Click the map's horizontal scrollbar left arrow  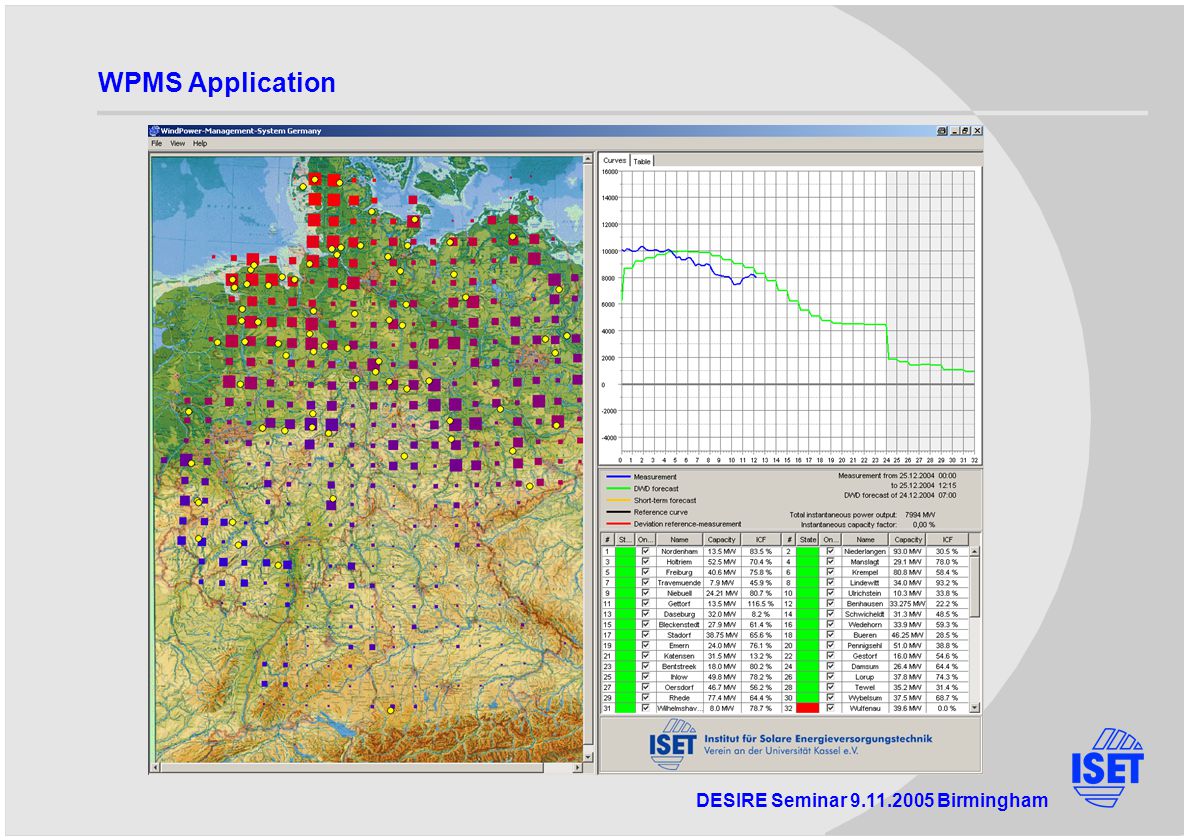pyautogui.click(x=155, y=768)
